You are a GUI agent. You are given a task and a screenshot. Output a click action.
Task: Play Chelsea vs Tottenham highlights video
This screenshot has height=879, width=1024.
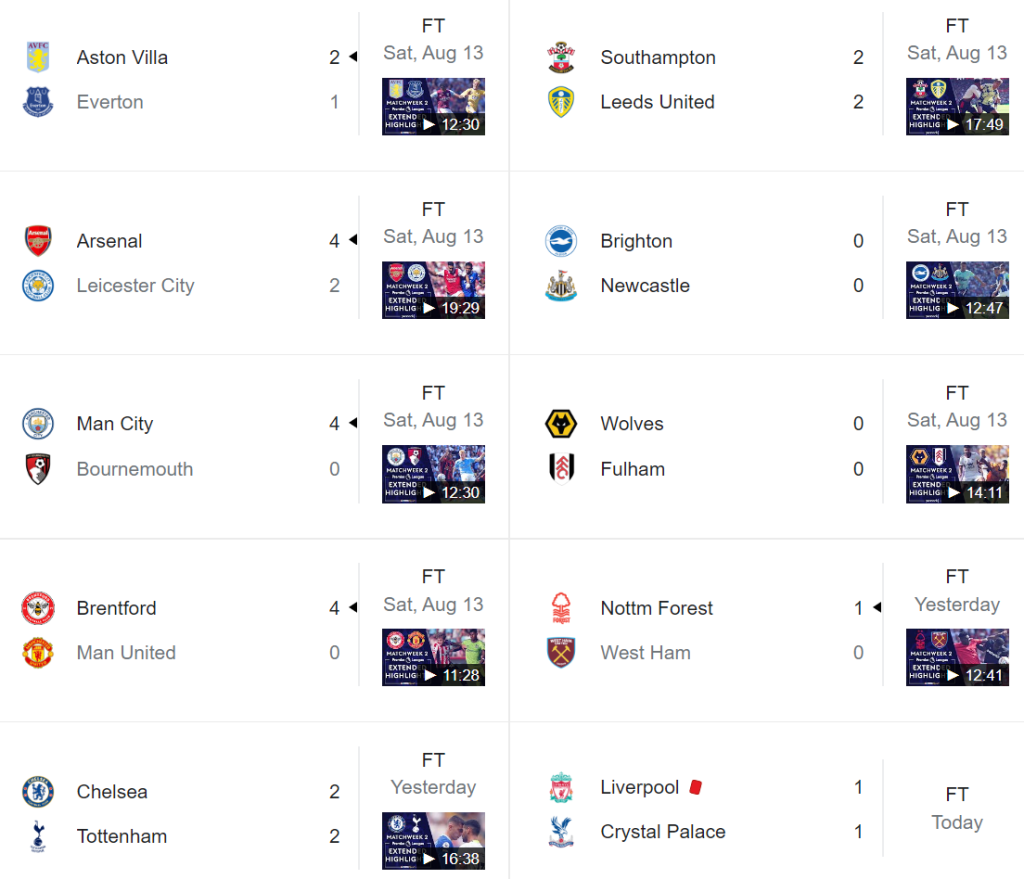coord(433,841)
